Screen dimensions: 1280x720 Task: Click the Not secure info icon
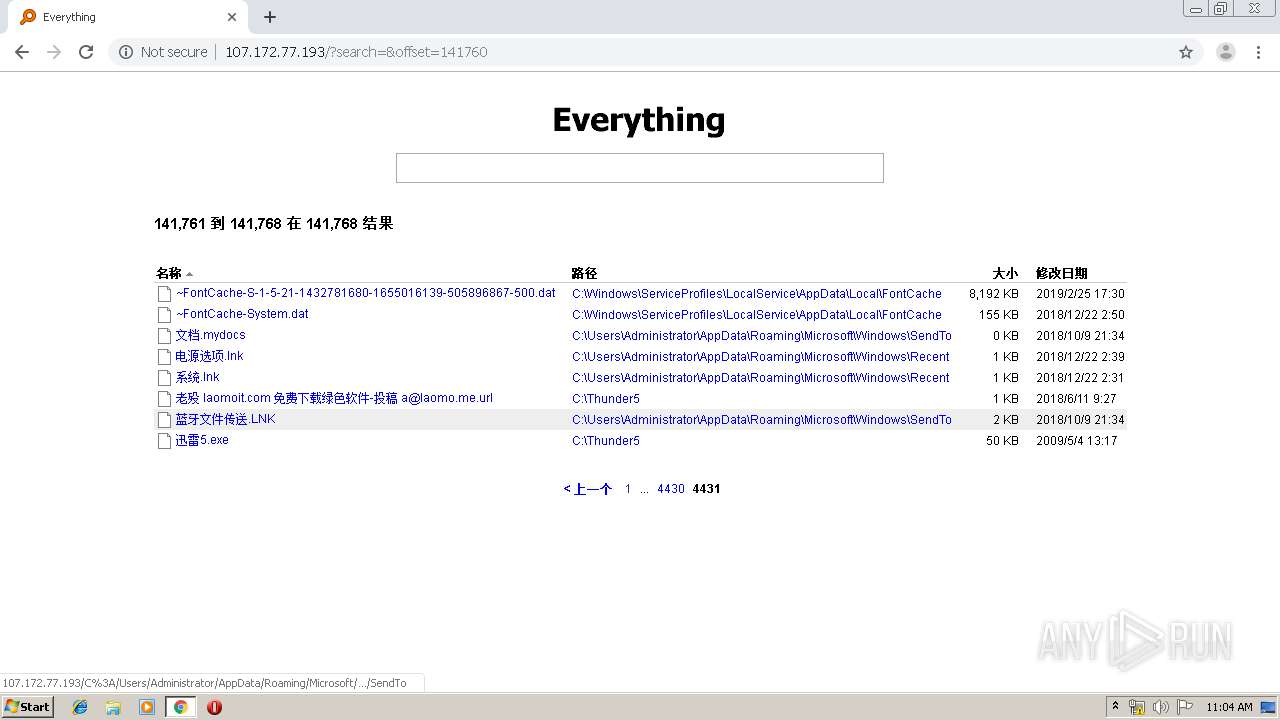coord(126,52)
